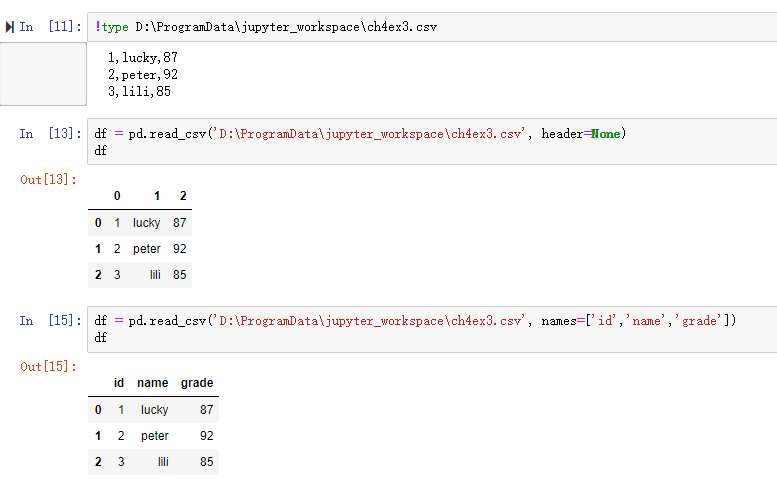Image resolution: width=777 pixels, height=479 pixels.
Task: Click the 'Out[13]:' prompt label
Action: point(49,180)
